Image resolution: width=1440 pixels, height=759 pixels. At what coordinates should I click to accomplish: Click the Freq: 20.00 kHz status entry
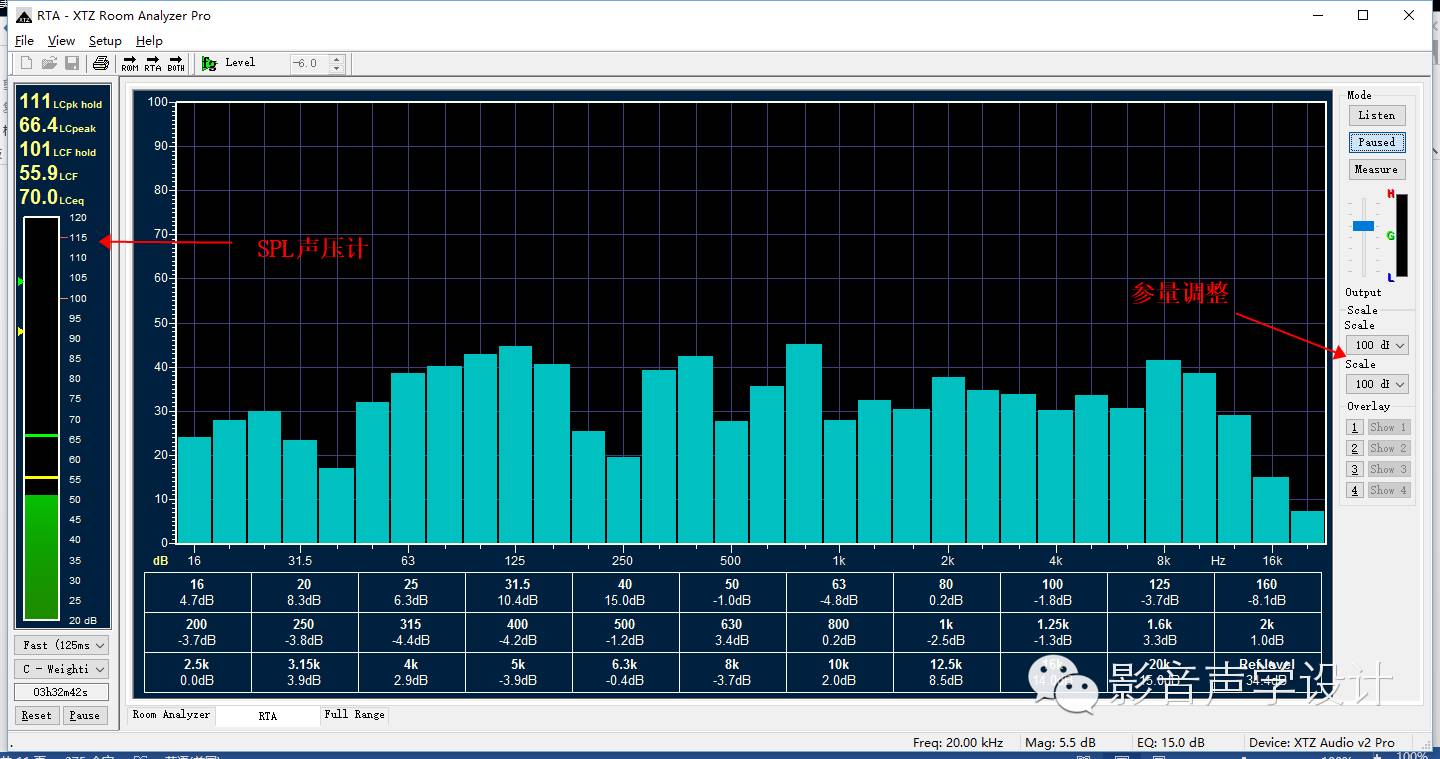coord(958,742)
